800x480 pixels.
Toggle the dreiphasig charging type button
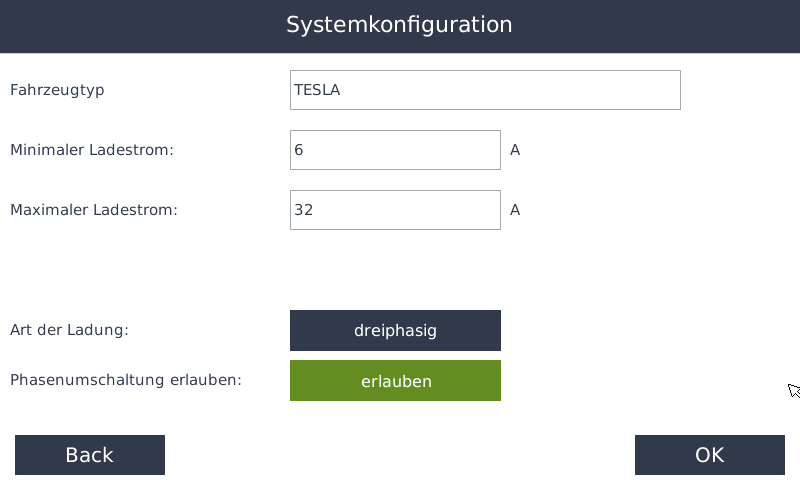(395, 330)
